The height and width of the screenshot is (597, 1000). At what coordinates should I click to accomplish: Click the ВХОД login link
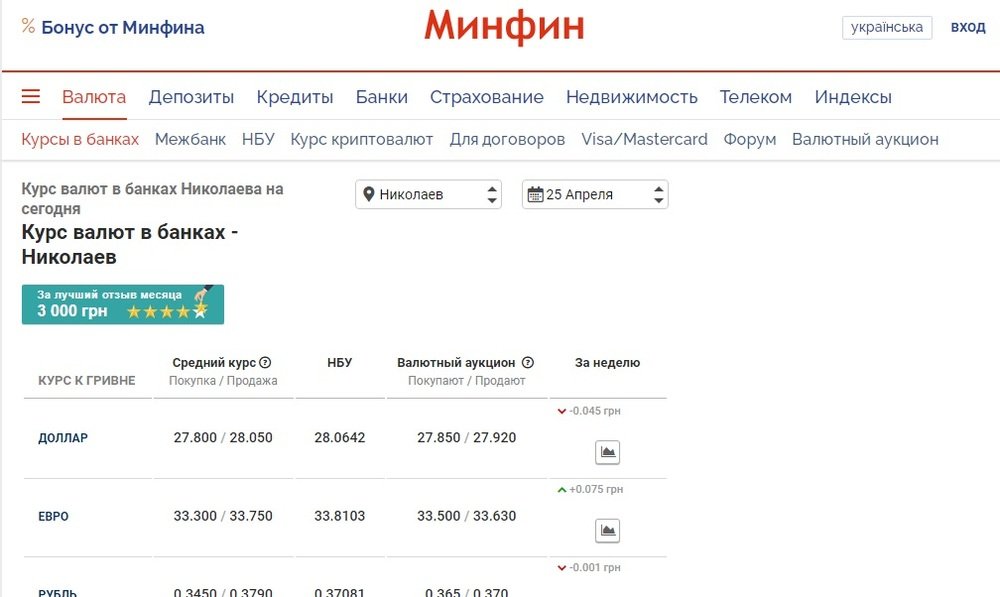coord(967,27)
